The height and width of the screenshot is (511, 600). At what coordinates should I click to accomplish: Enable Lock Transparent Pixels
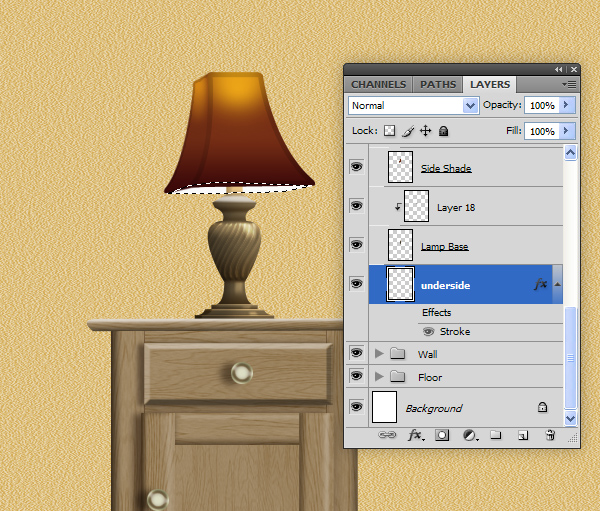(390, 131)
